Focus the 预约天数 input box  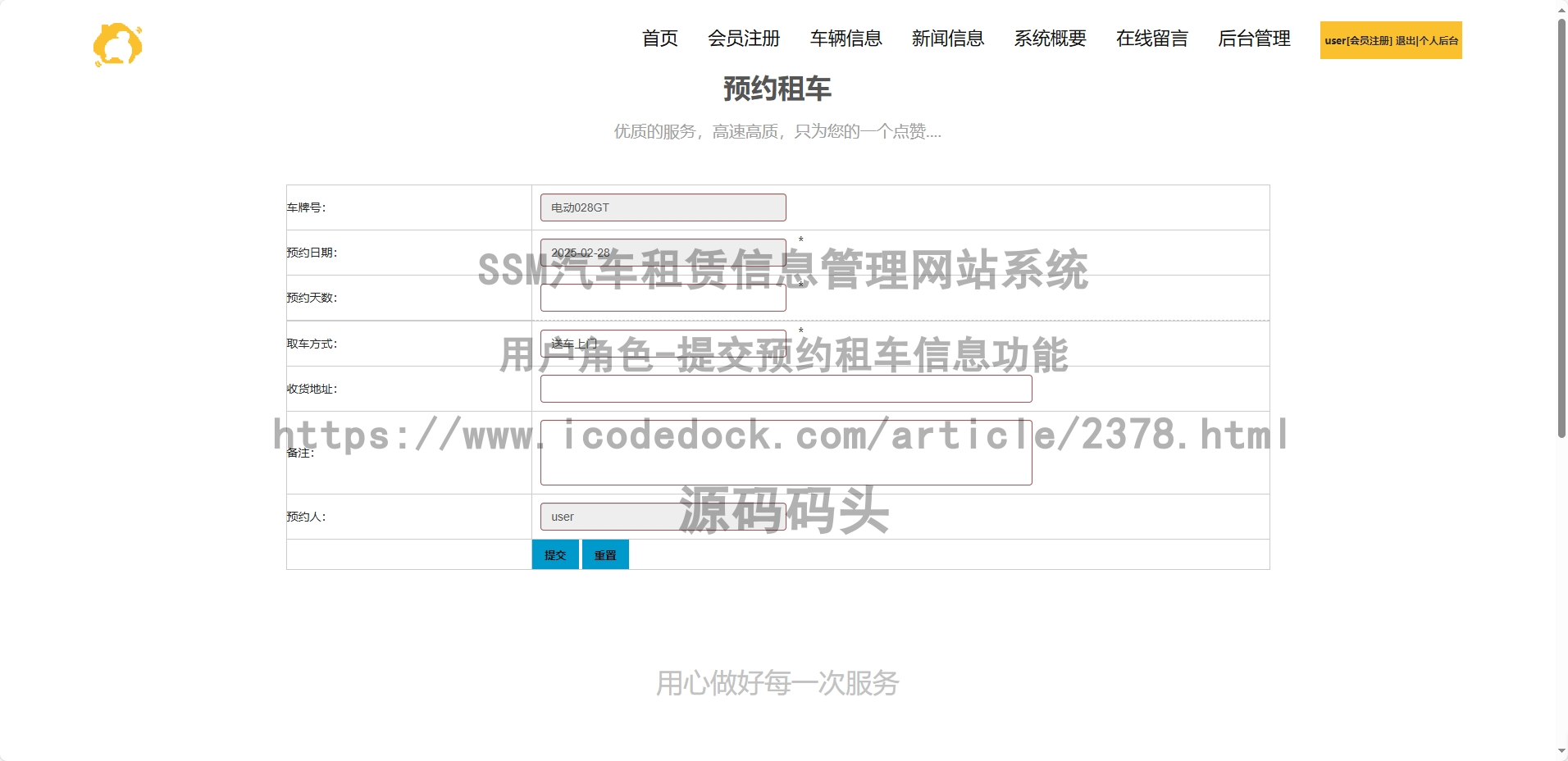coord(663,298)
